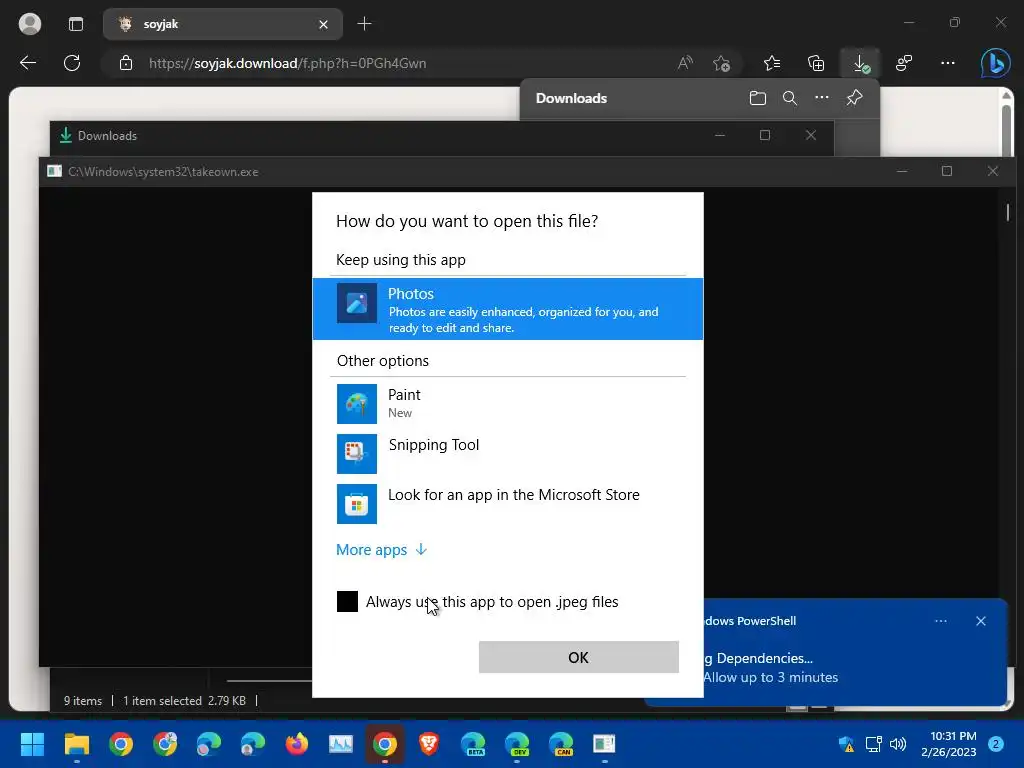The width and height of the screenshot is (1024, 768).
Task: Go back in the Edge browser
Action: click(x=28, y=63)
